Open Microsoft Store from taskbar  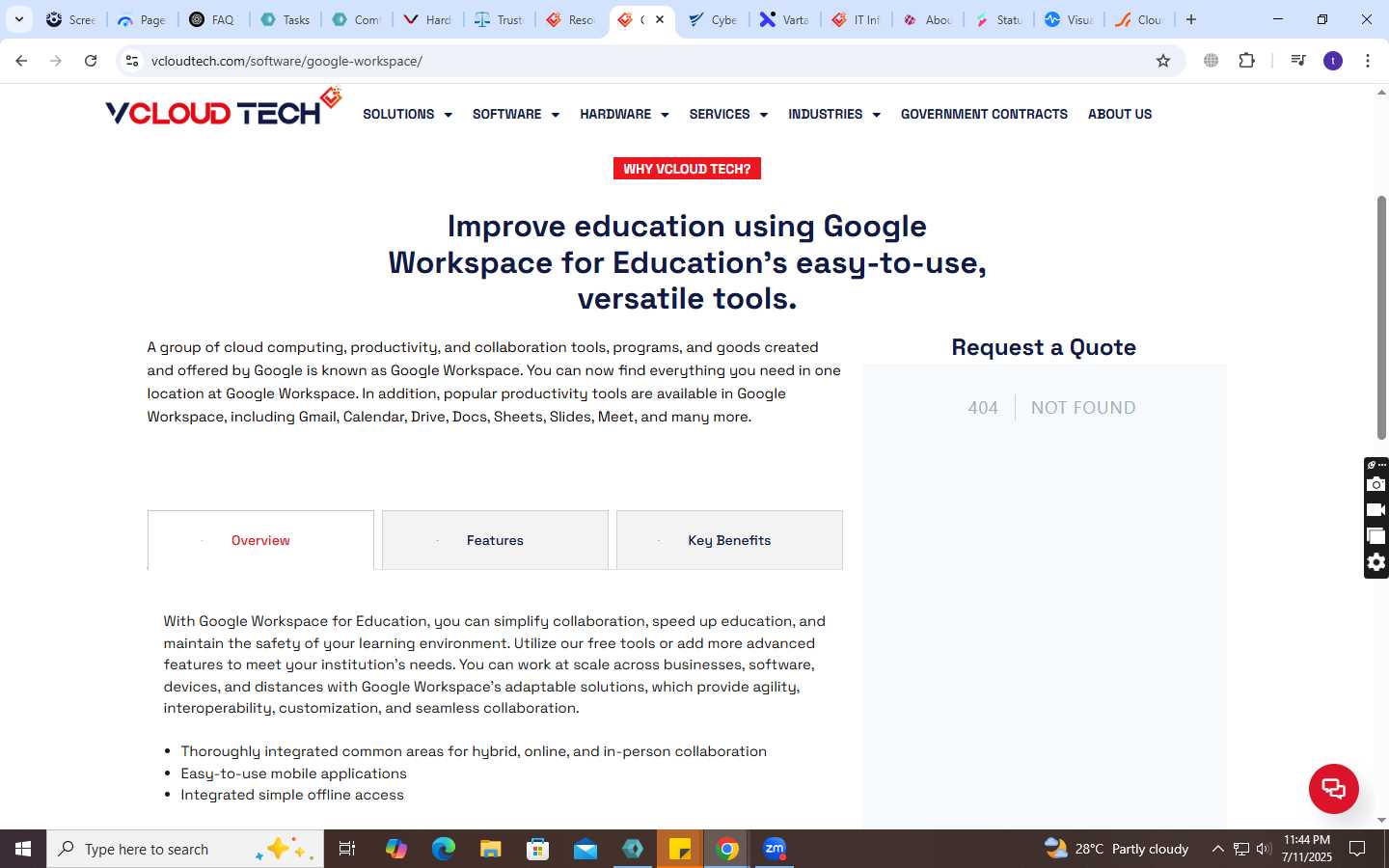click(538, 849)
